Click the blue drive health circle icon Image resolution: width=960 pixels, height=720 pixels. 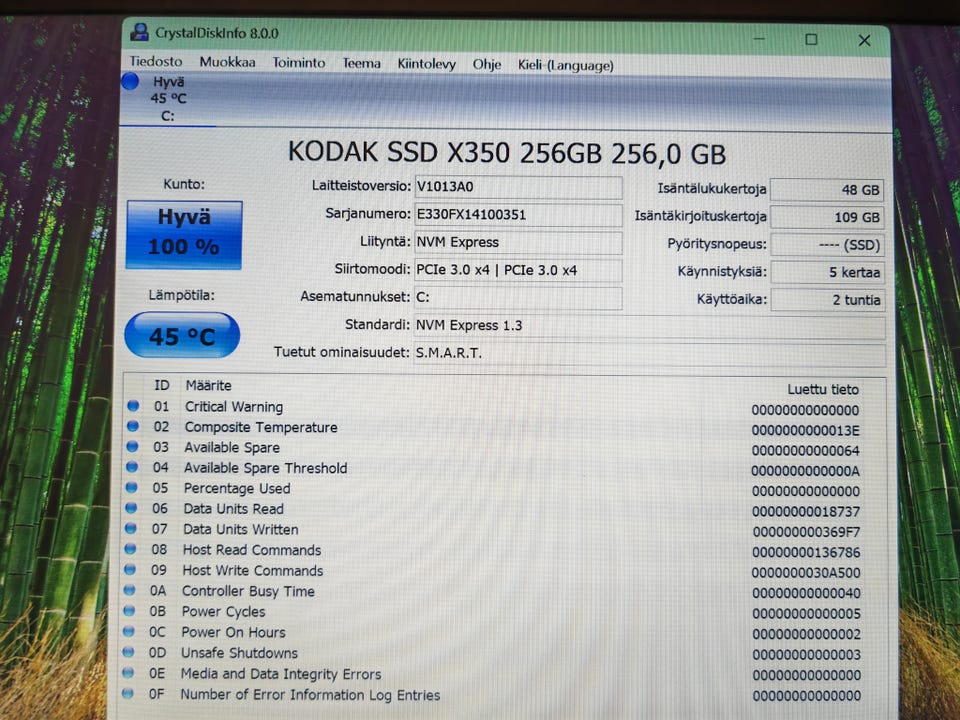pos(130,81)
